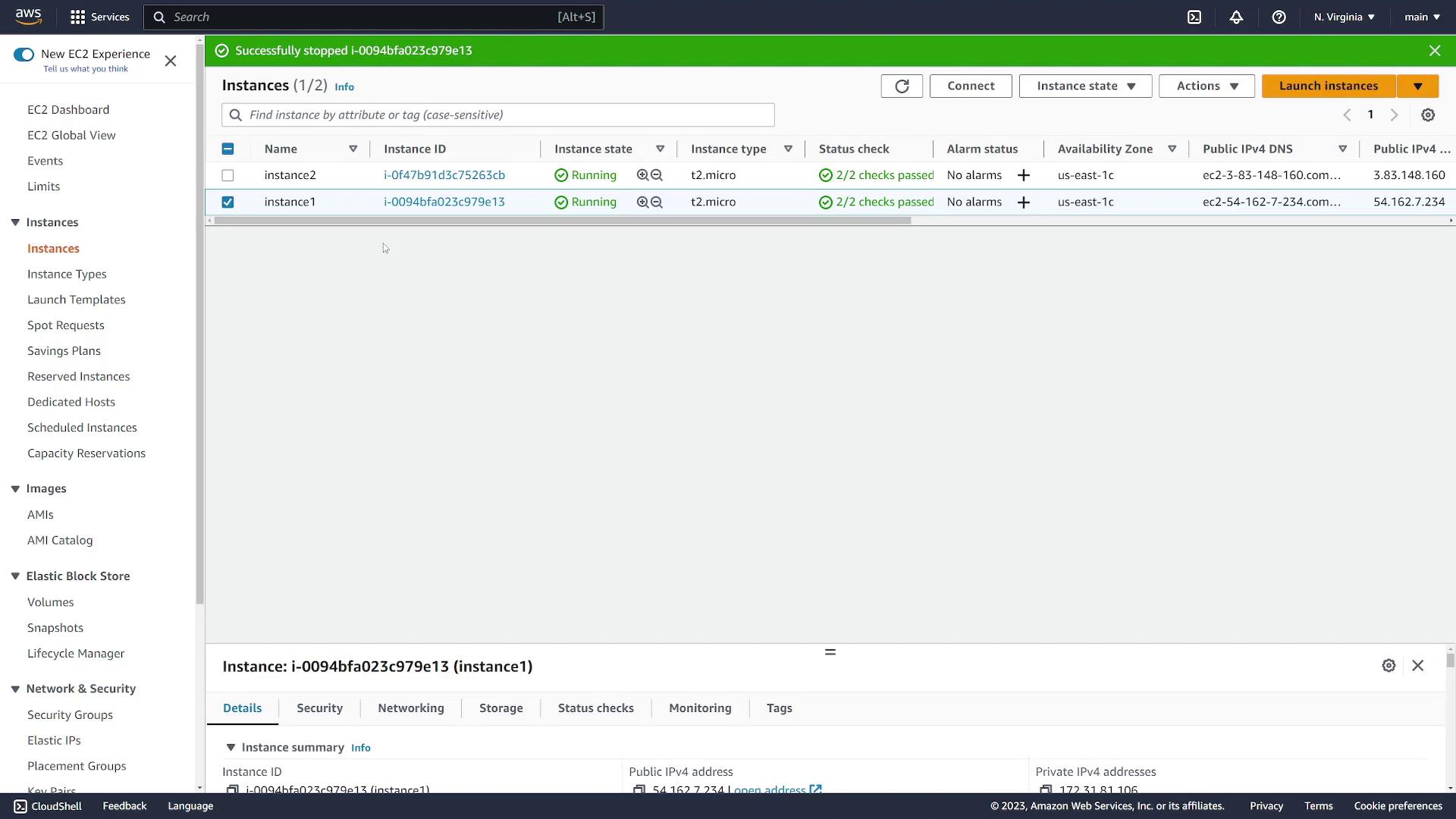Click the horizontal table scrollbar
This screenshot has width=1456, height=819.
click(x=561, y=221)
